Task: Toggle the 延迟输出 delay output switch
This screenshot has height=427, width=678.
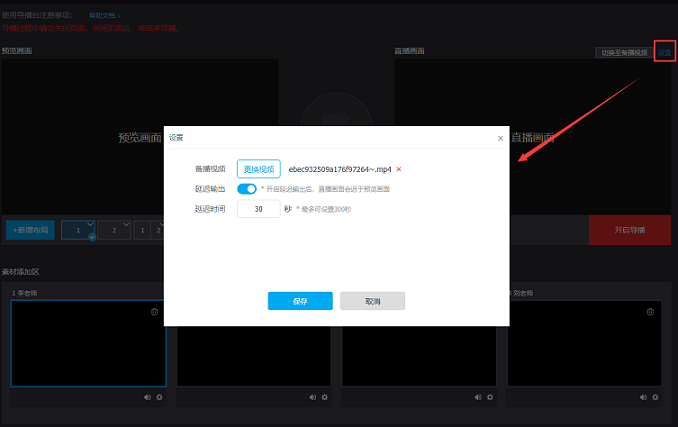Action: [246, 188]
